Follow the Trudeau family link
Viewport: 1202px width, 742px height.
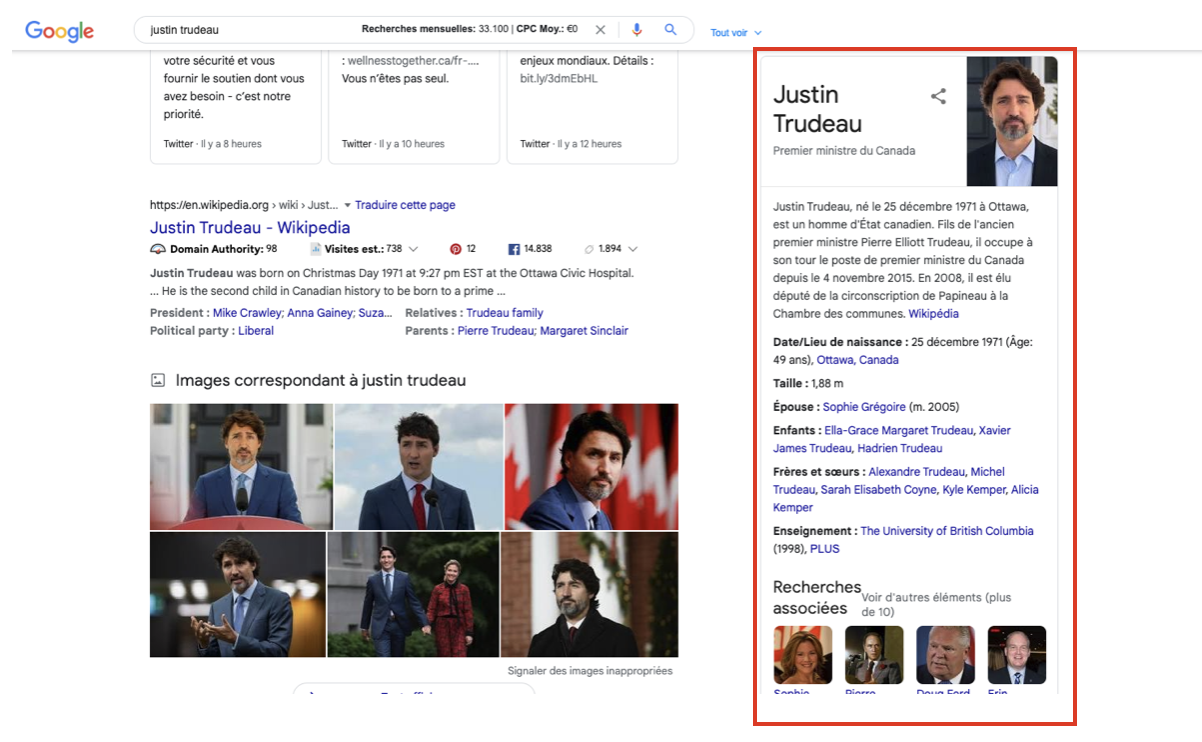[x=505, y=313]
